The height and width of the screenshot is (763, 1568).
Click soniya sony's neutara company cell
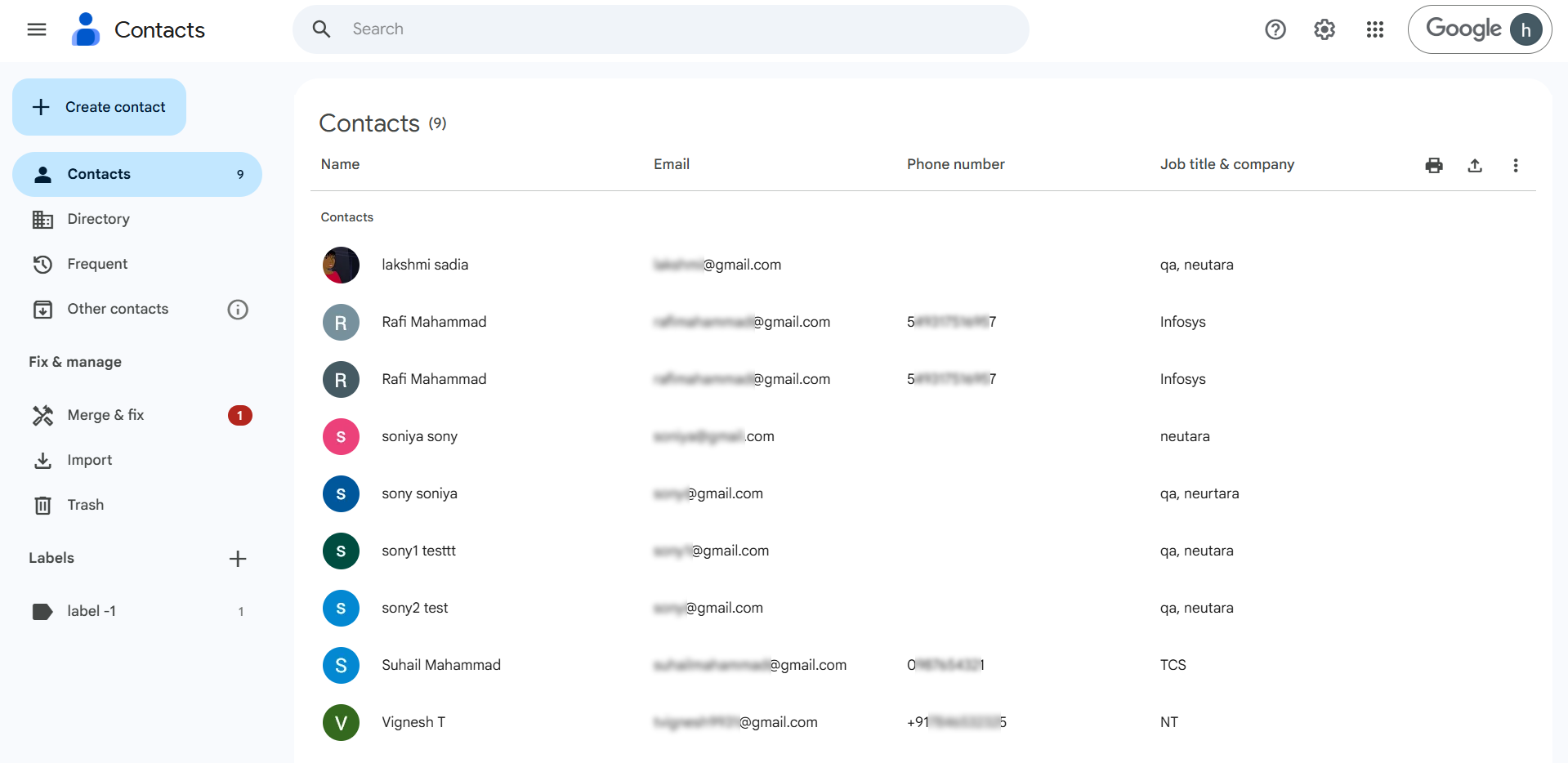coord(1185,436)
